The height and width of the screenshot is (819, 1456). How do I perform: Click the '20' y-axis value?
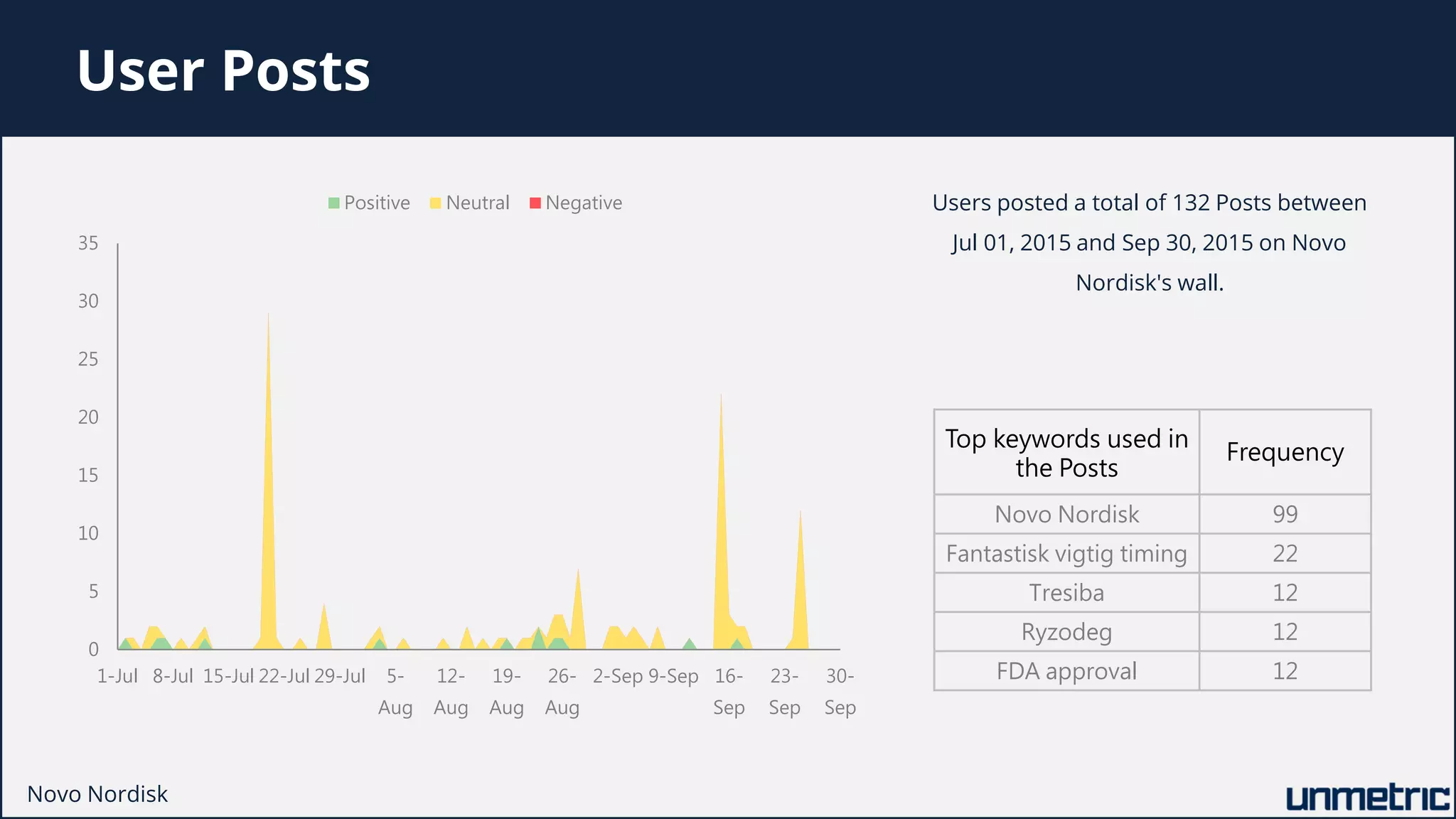(x=88, y=417)
